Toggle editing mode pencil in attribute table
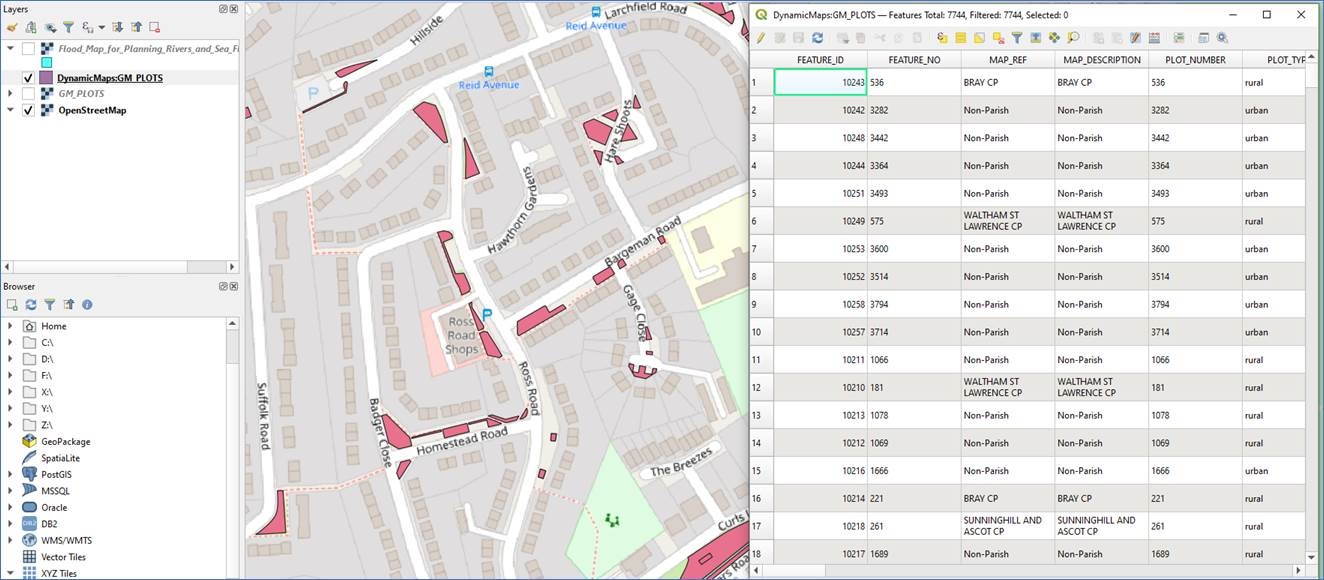Screen dimensions: 1324x580 click(760, 38)
